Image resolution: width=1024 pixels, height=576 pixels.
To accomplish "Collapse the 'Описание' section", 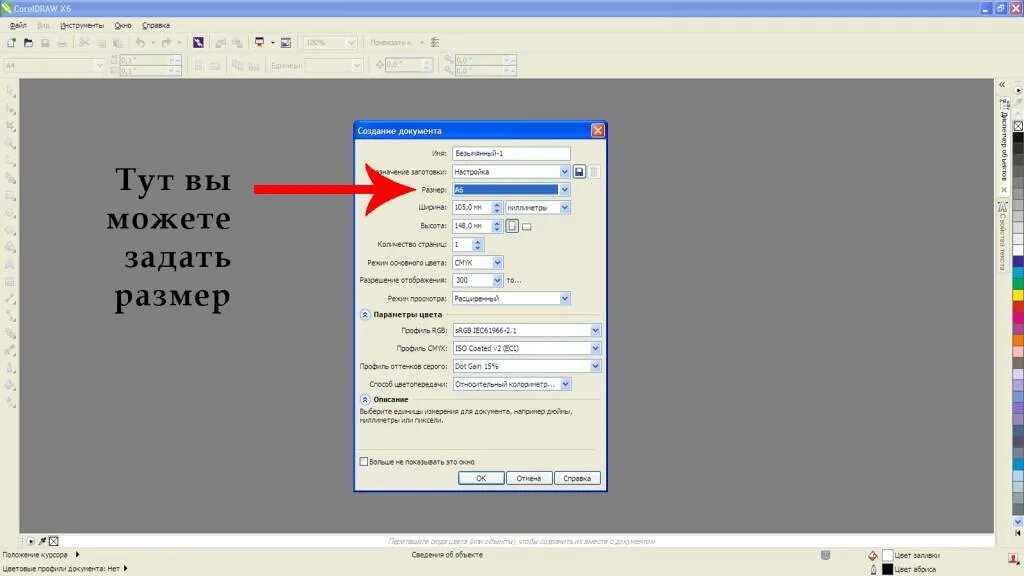I will click(x=365, y=400).
